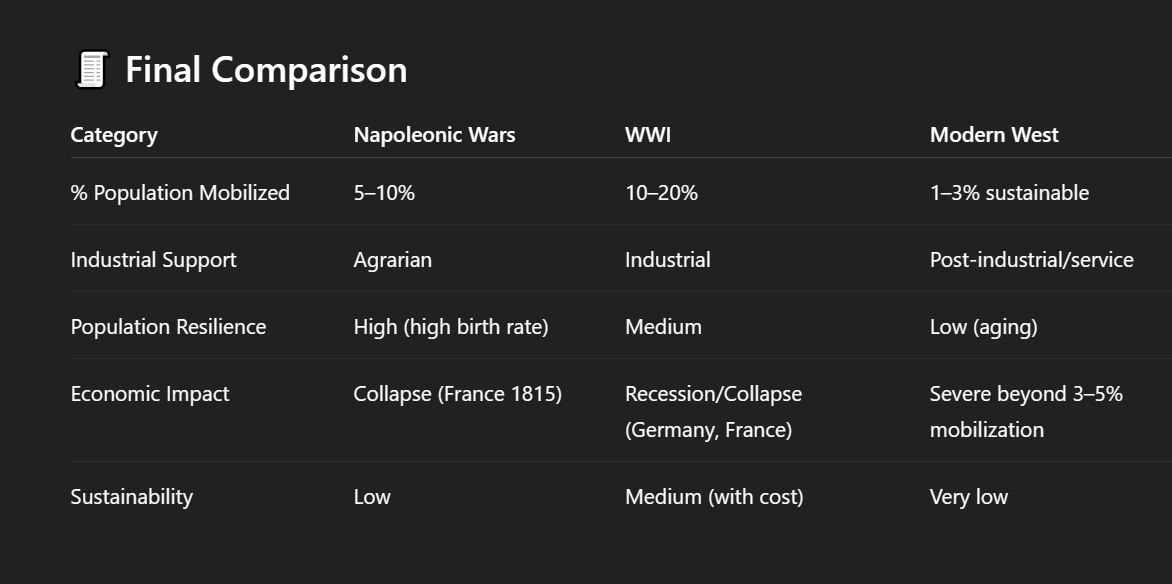
Task: Select the 1–3% sustainable cell
Action: [1009, 192]
